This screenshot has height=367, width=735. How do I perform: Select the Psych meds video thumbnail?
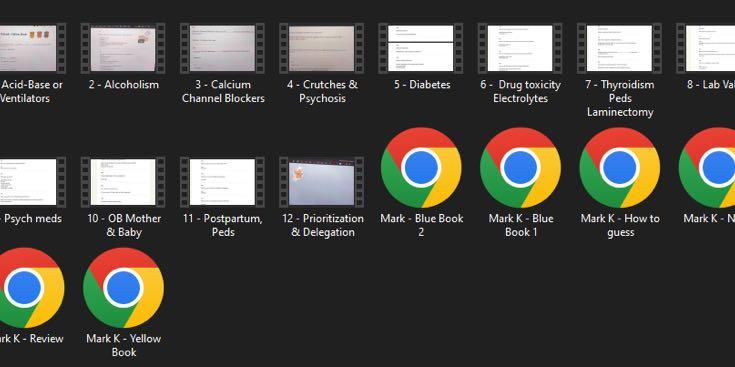click(x=33, y=182)
